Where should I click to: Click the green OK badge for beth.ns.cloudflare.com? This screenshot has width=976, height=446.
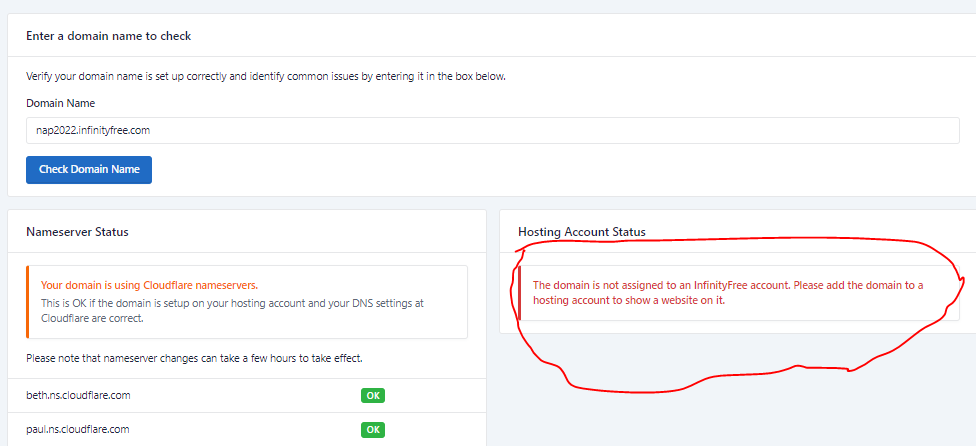373,395
